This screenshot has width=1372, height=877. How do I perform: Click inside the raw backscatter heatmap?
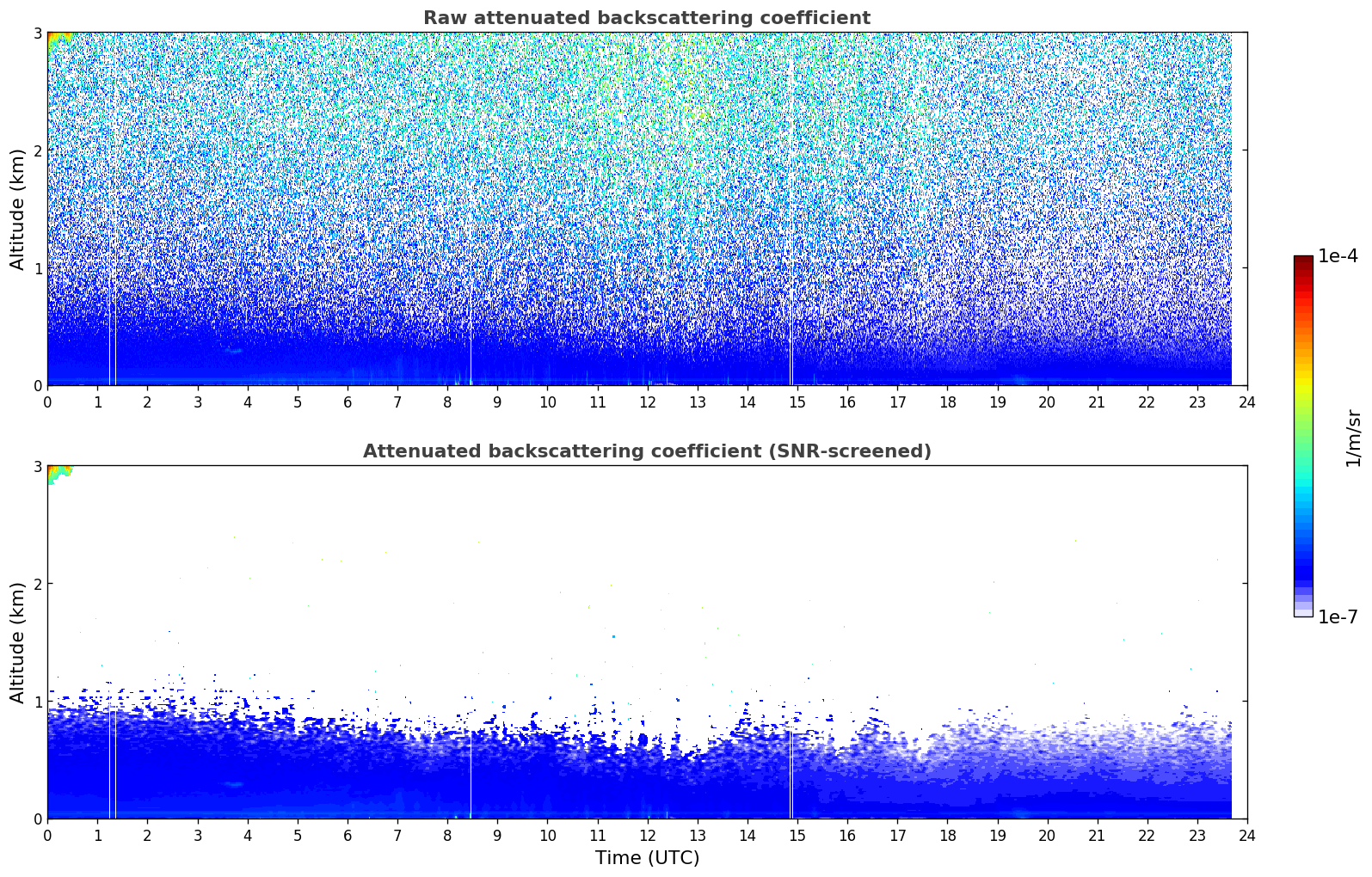point(647,209)
